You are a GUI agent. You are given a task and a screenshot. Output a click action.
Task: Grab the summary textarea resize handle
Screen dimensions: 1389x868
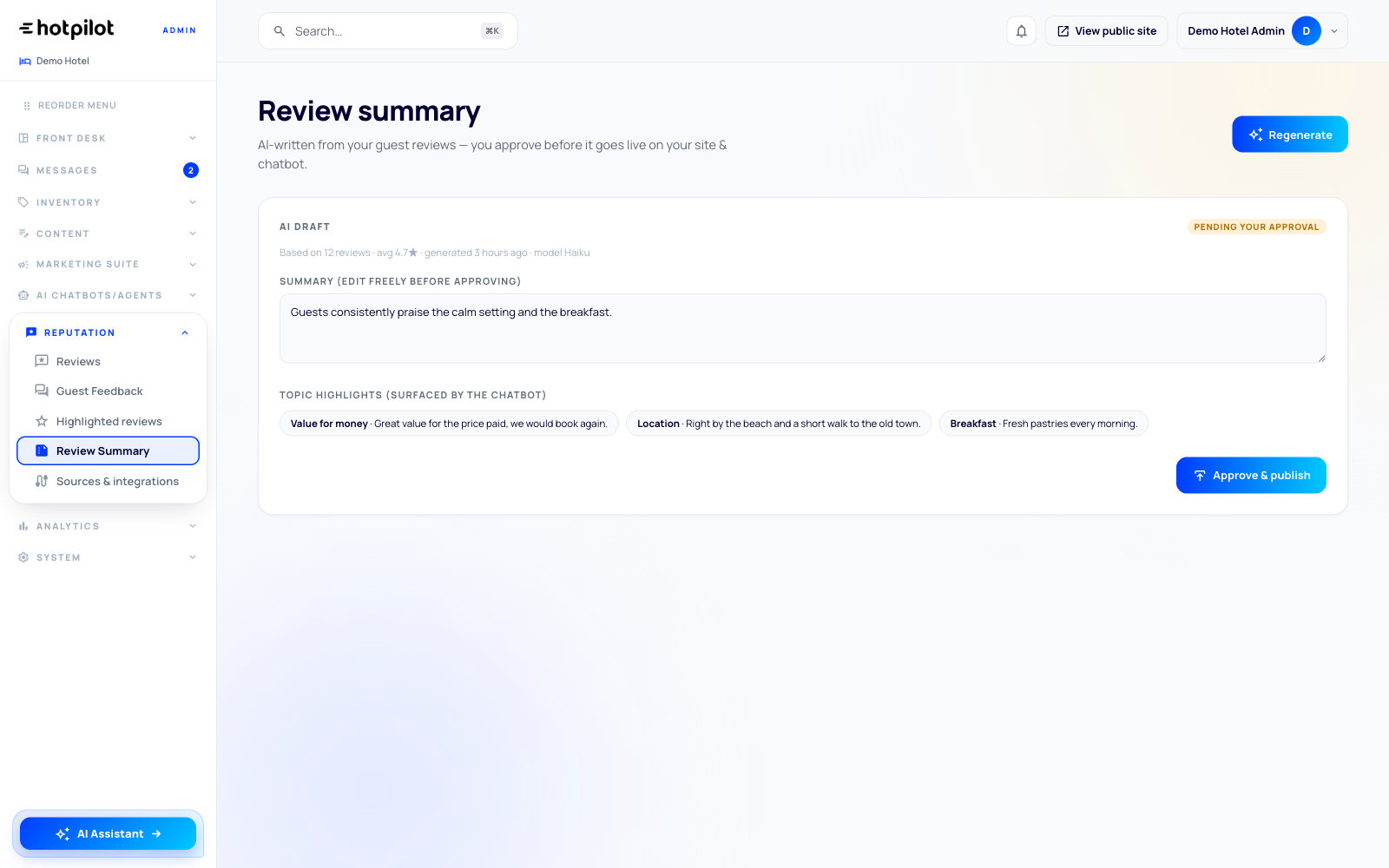click(x=1321, y=358)
